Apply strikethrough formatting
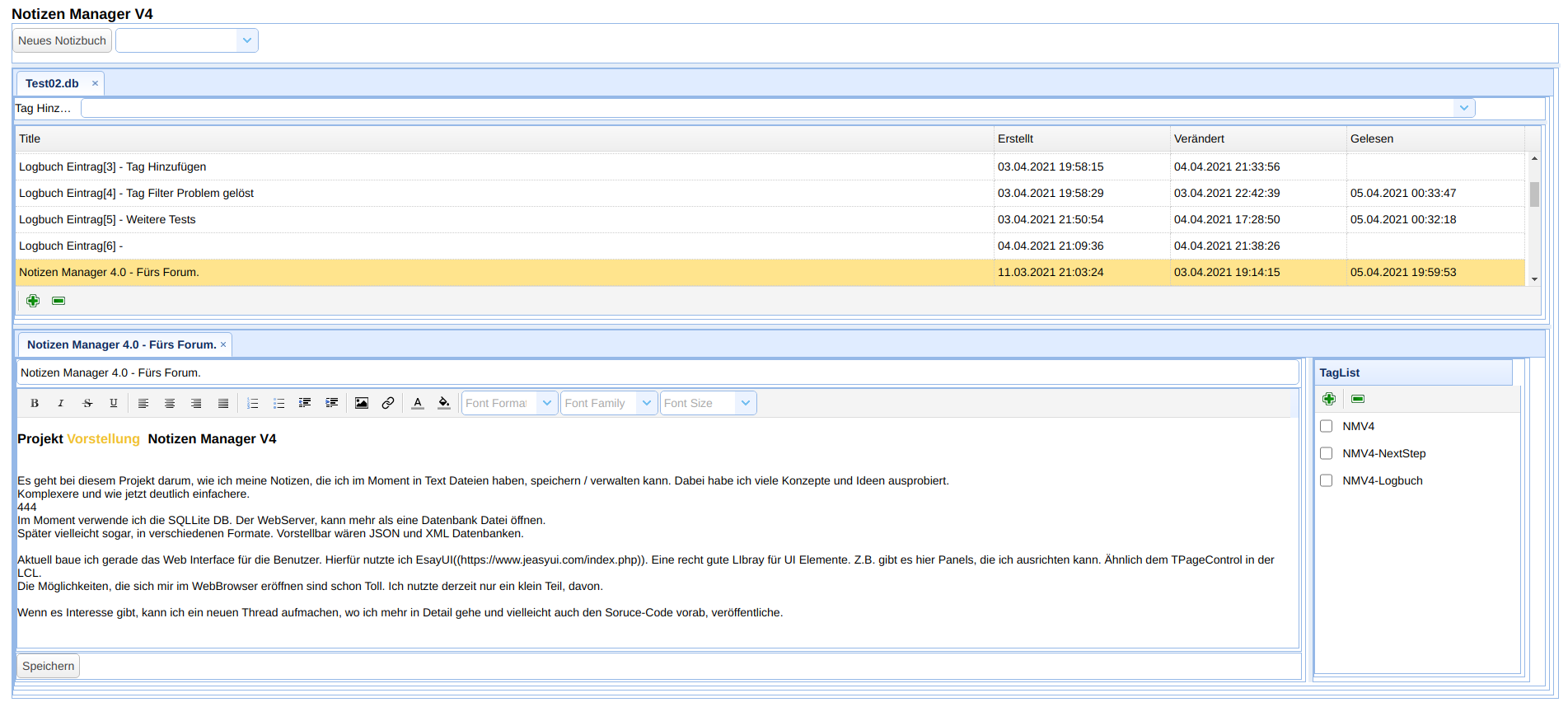Screen dimensions: 1568x707 (x=87, y=403)
